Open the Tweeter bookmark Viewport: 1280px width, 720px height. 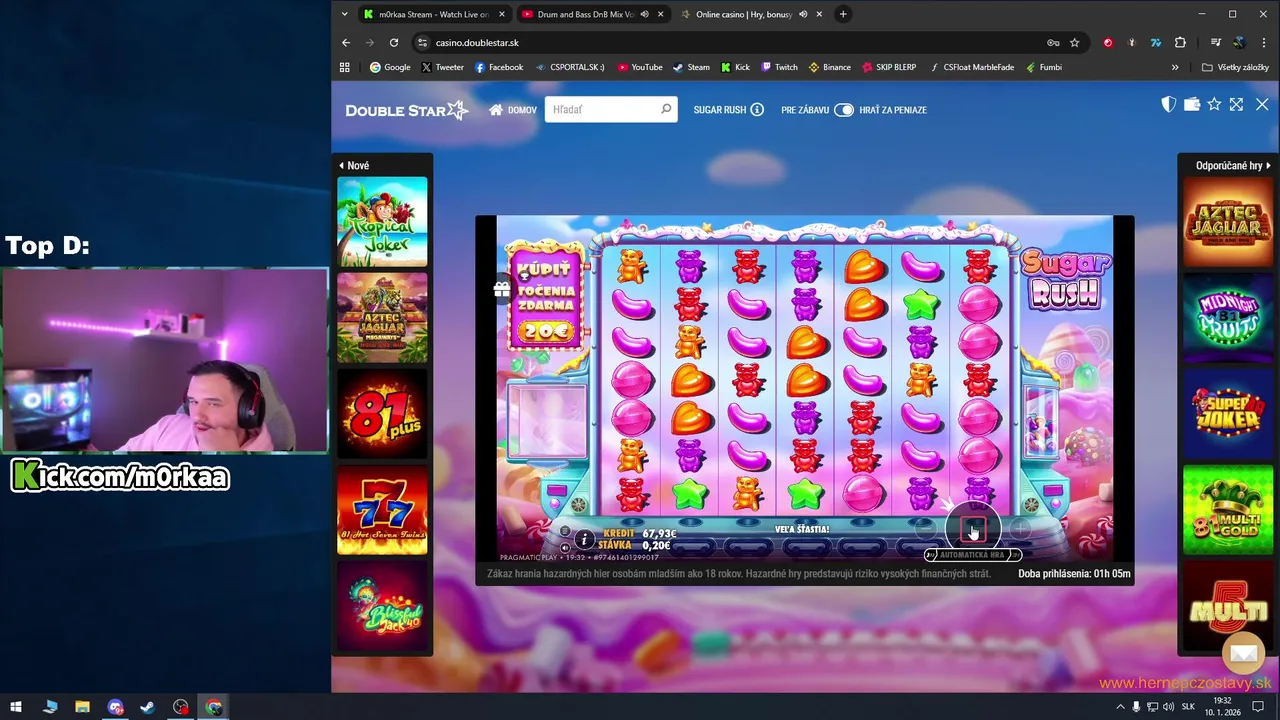tap(443, 67)
